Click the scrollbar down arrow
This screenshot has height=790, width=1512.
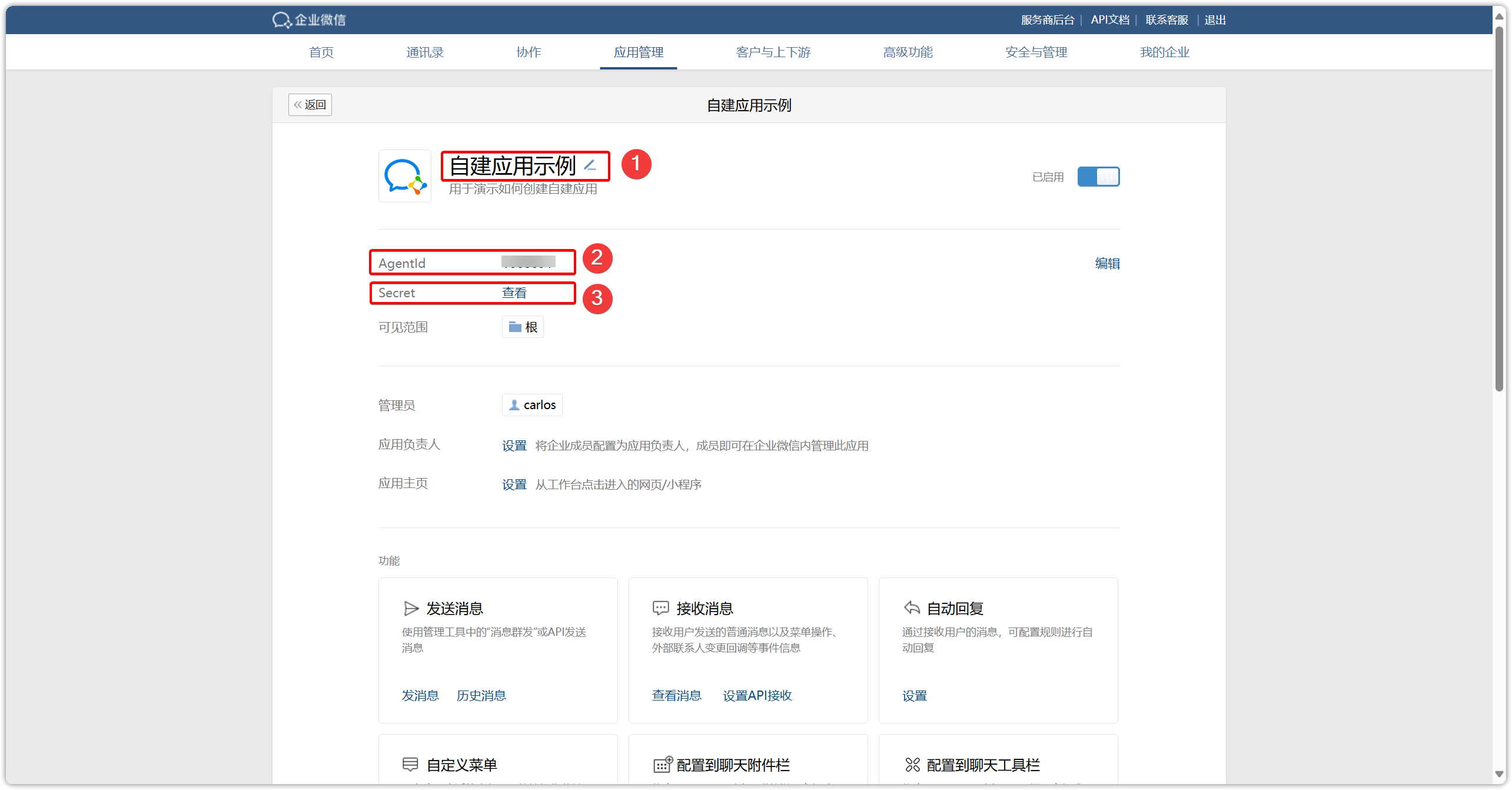tap(1499, 774)
